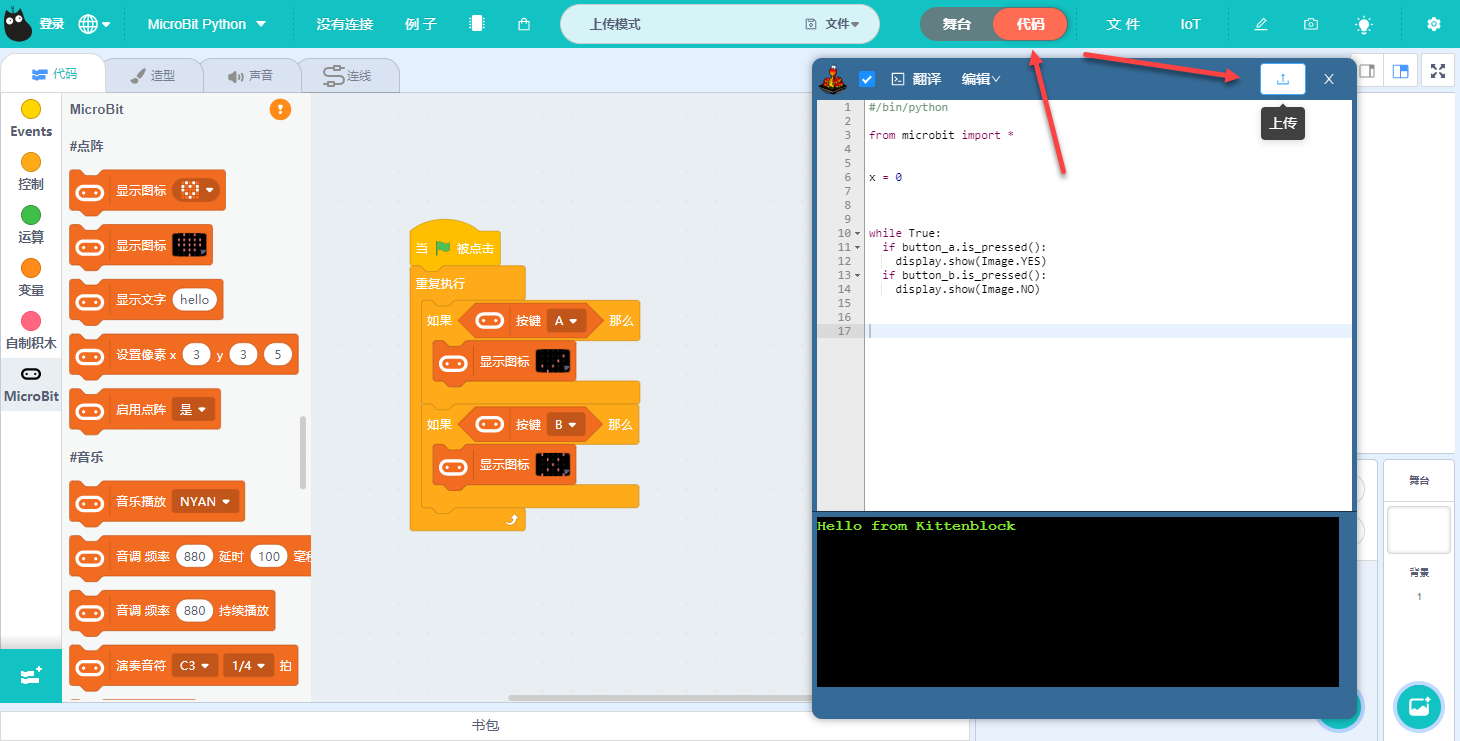Open the 按键 B dropdown in workspace
1460x741 pixels.
point(566,425)
